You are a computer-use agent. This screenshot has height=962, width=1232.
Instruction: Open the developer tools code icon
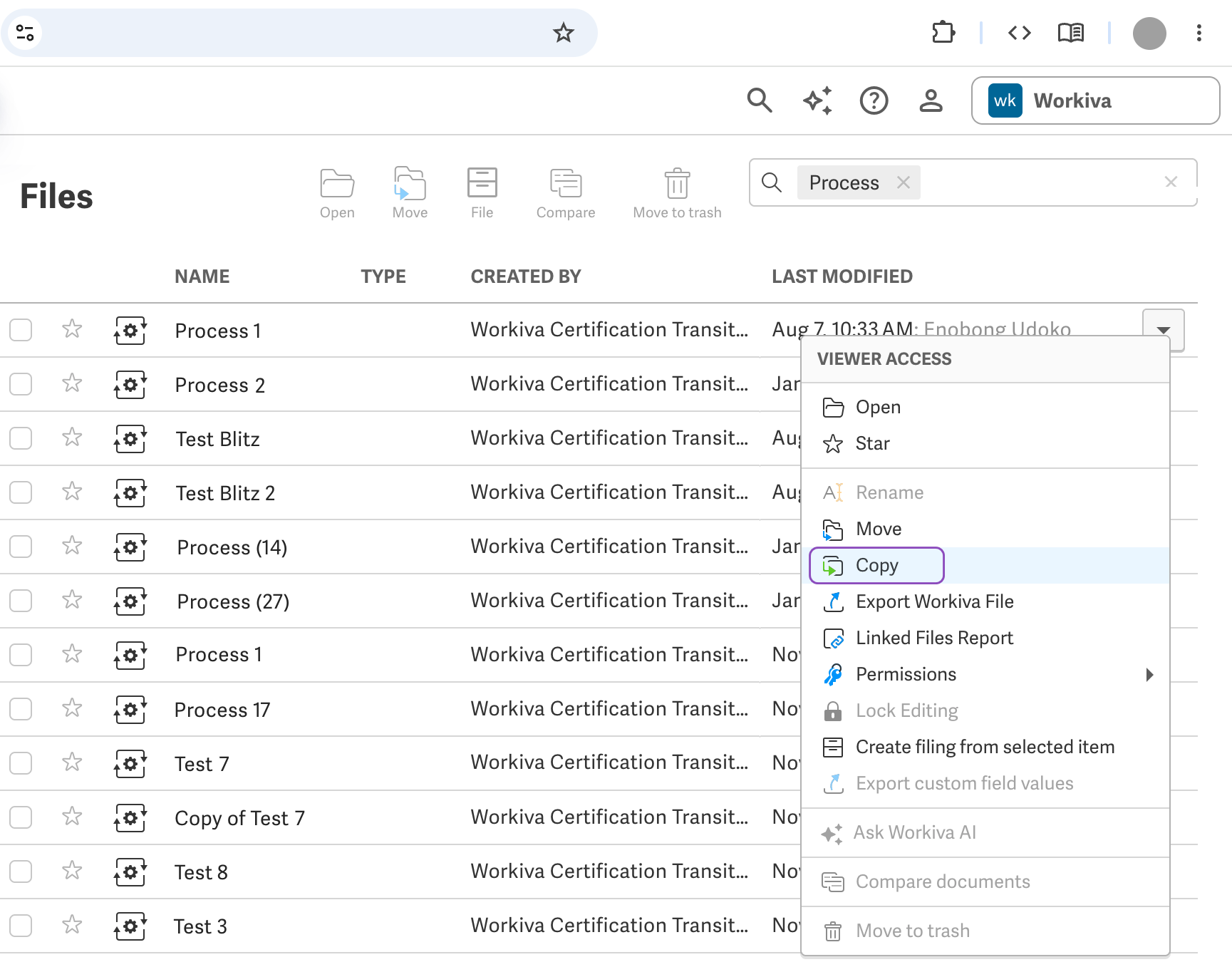pos(1020,33)
